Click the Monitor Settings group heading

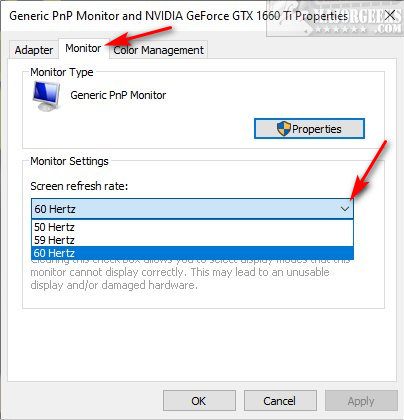[x=69, y=161]
